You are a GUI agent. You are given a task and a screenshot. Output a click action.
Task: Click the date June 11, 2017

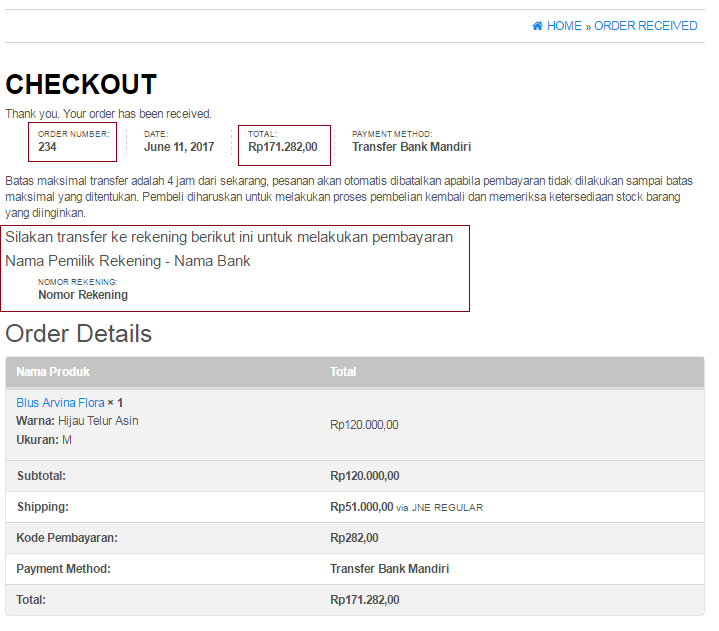click(x=179, y=147)
